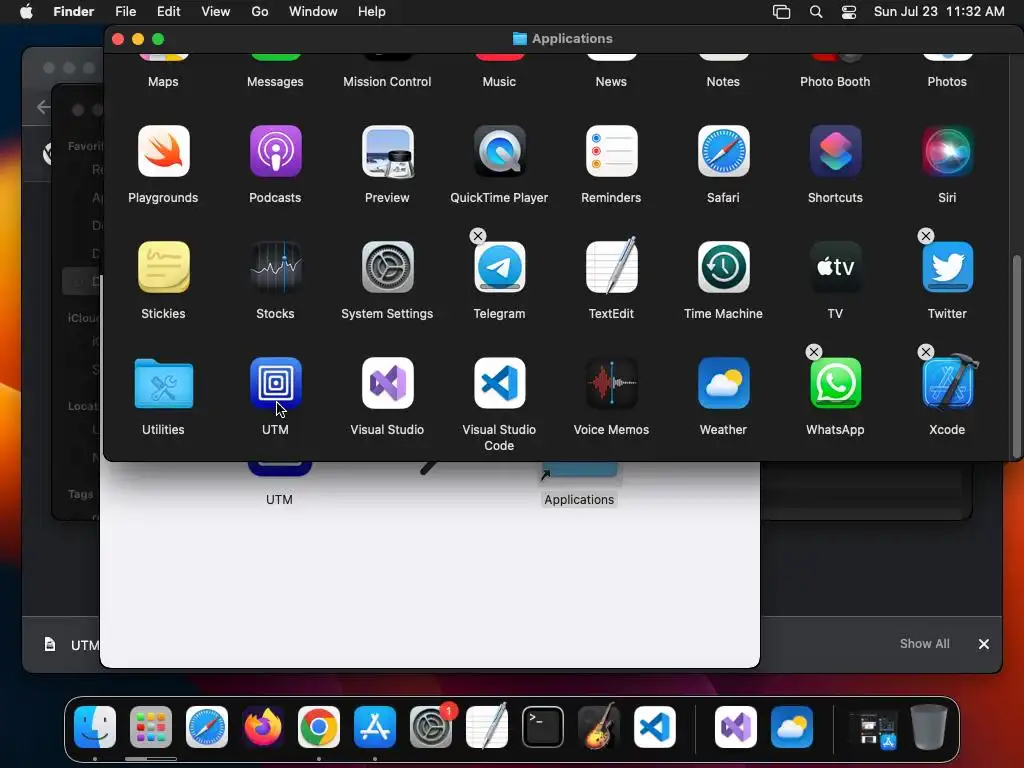Open Launchpad from the Dock
Screen dimensions: 1024x768
point(151,728)
